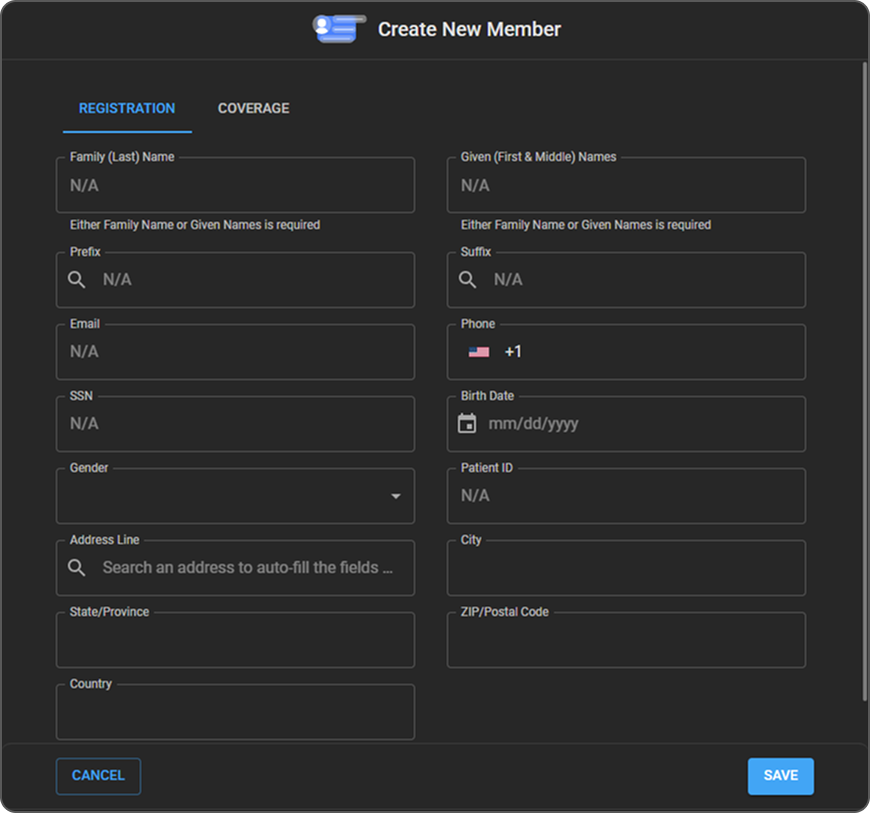Focus the State/Province input field
This screenshot has height=813, width=870.
[235, 640]
